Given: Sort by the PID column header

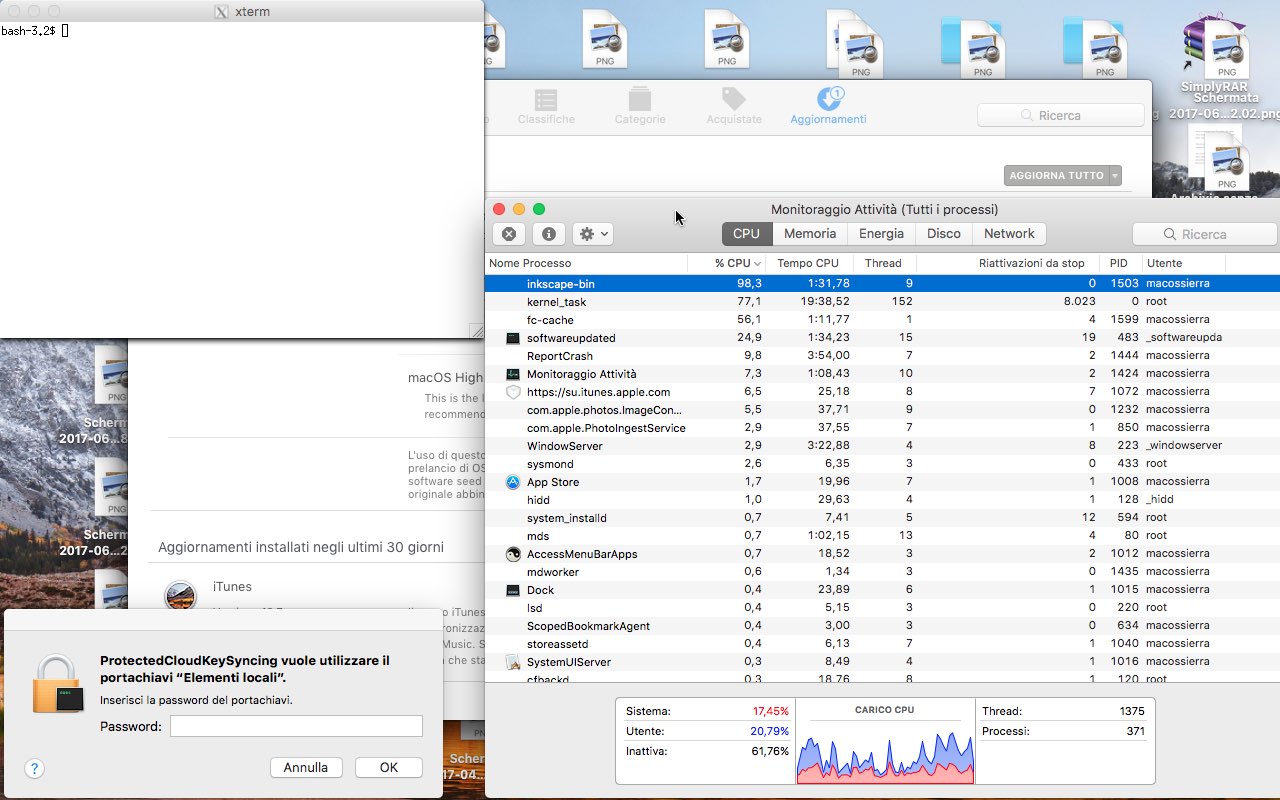Looking at the screenshot, I should tap(1119, 263).
